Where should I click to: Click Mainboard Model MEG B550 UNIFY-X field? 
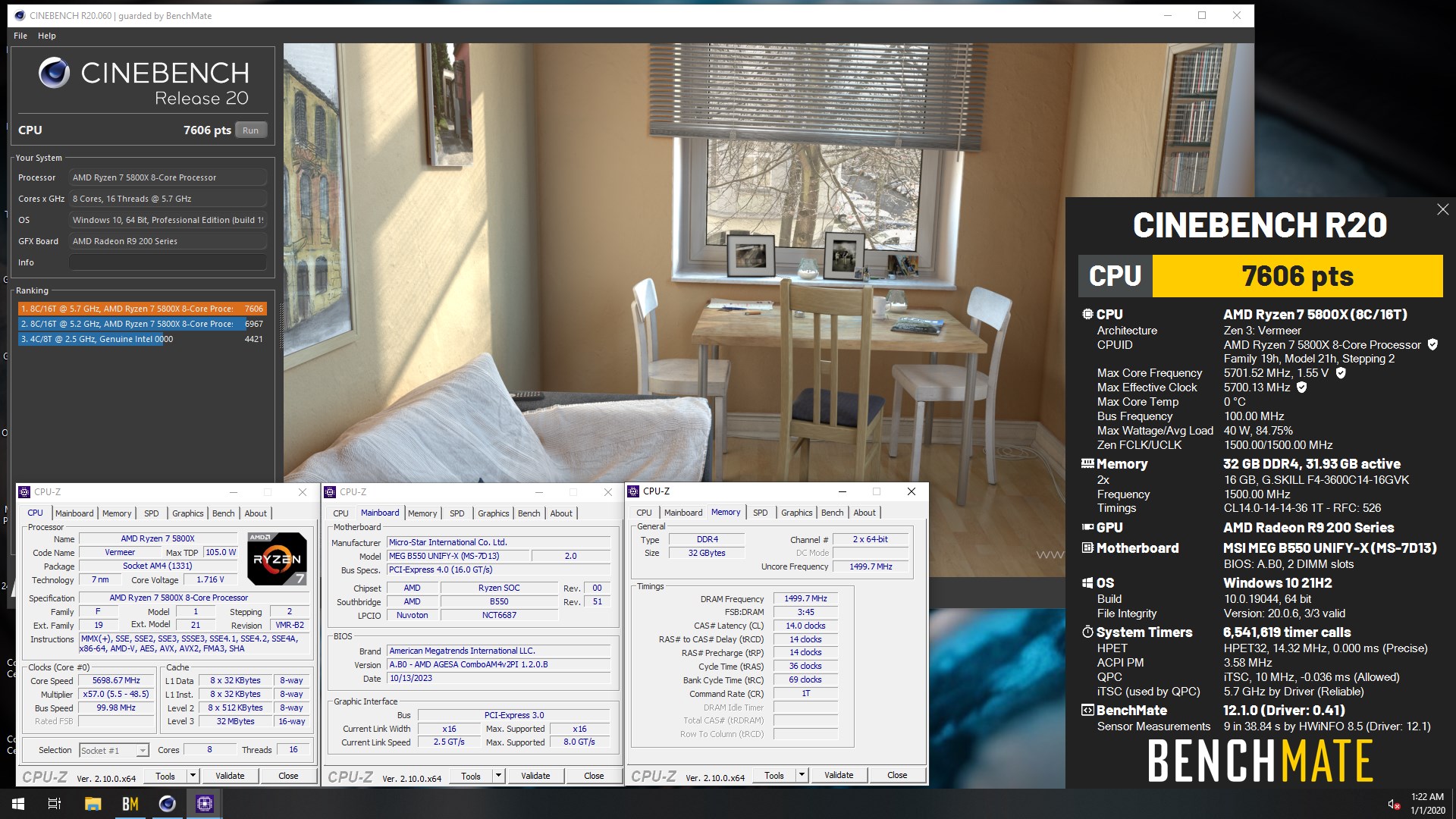[x=457, y=556]
